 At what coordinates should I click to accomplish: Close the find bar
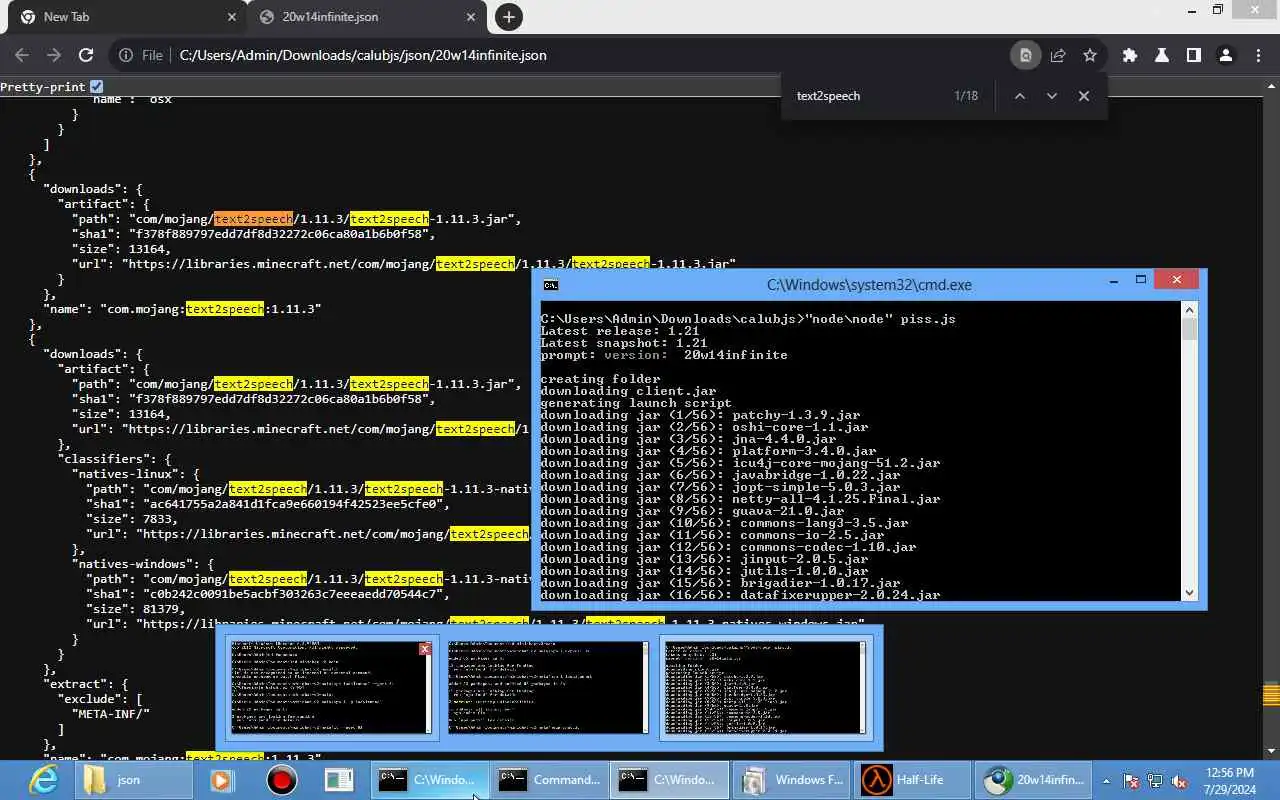(1083, 96)
